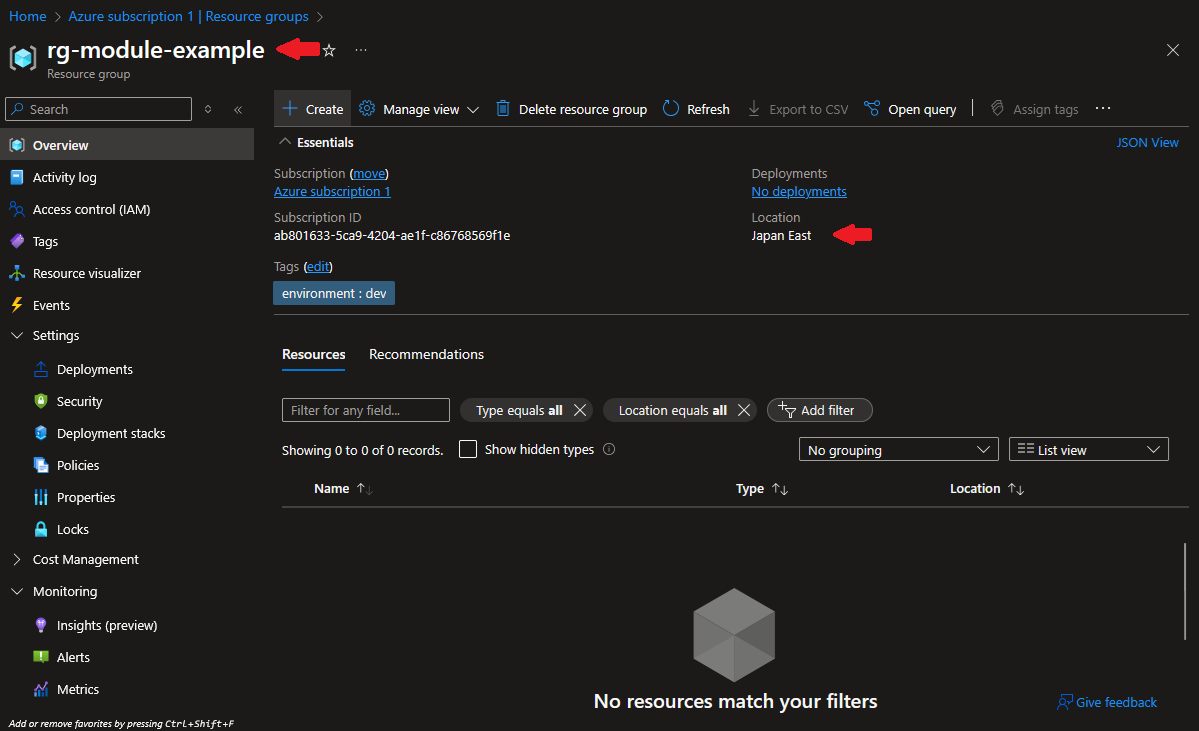Image resolution: width=1199 pixels, height=731 pixels.
Task: Click Create in the toolbar
Action: (x=313, y=109)
